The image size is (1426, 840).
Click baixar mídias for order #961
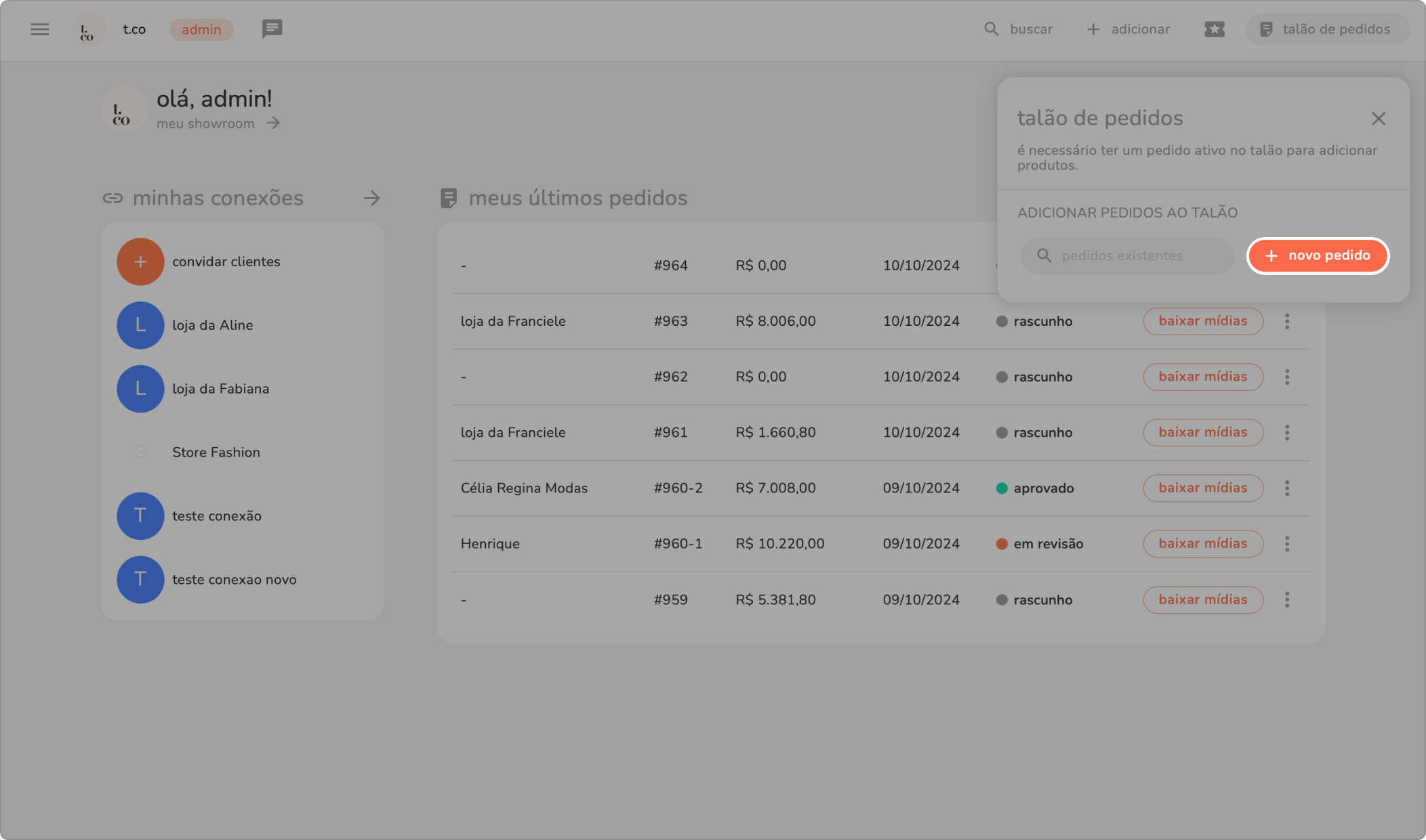click(1202, 432)
